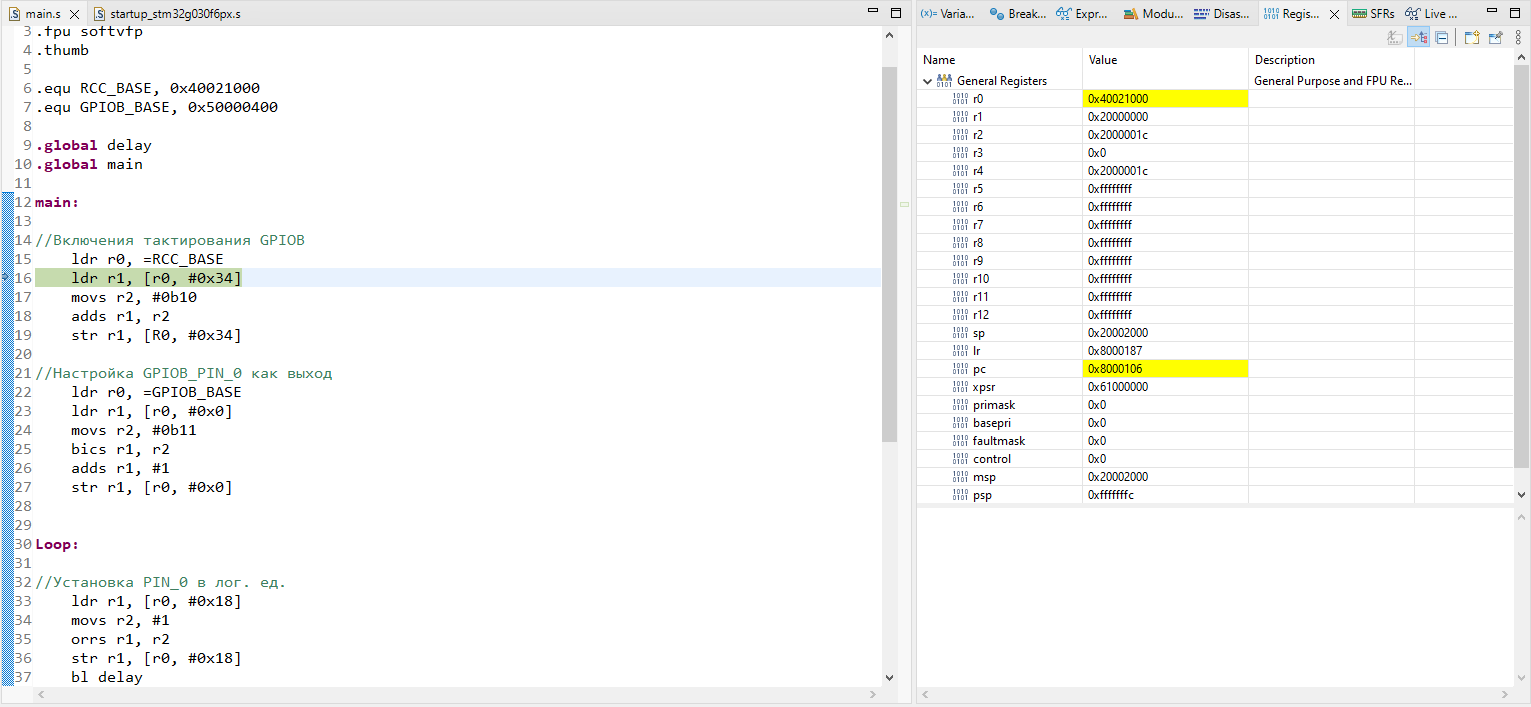Screen dimensions: 1531x707
Task: Open the Registers view menu (three dots)
Action: point(1519,37)
